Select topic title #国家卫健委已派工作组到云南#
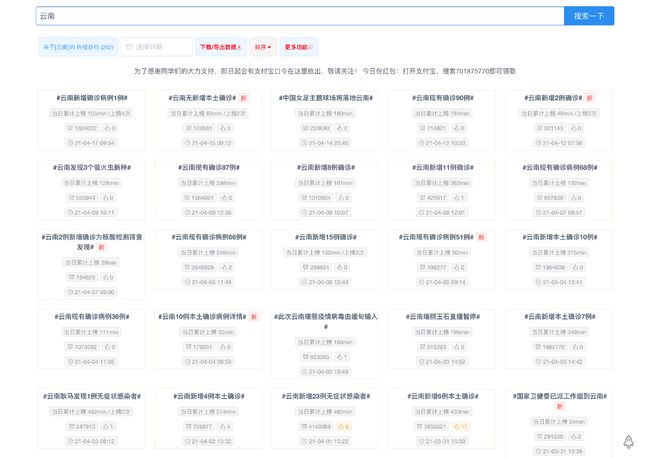Screen dimensions: 650x458 pos(560,397)
